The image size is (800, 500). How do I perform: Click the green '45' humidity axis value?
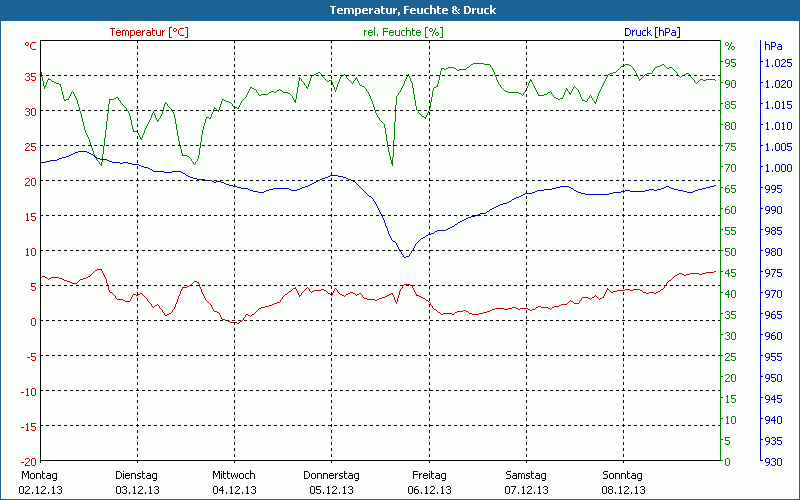pos(731,273)
